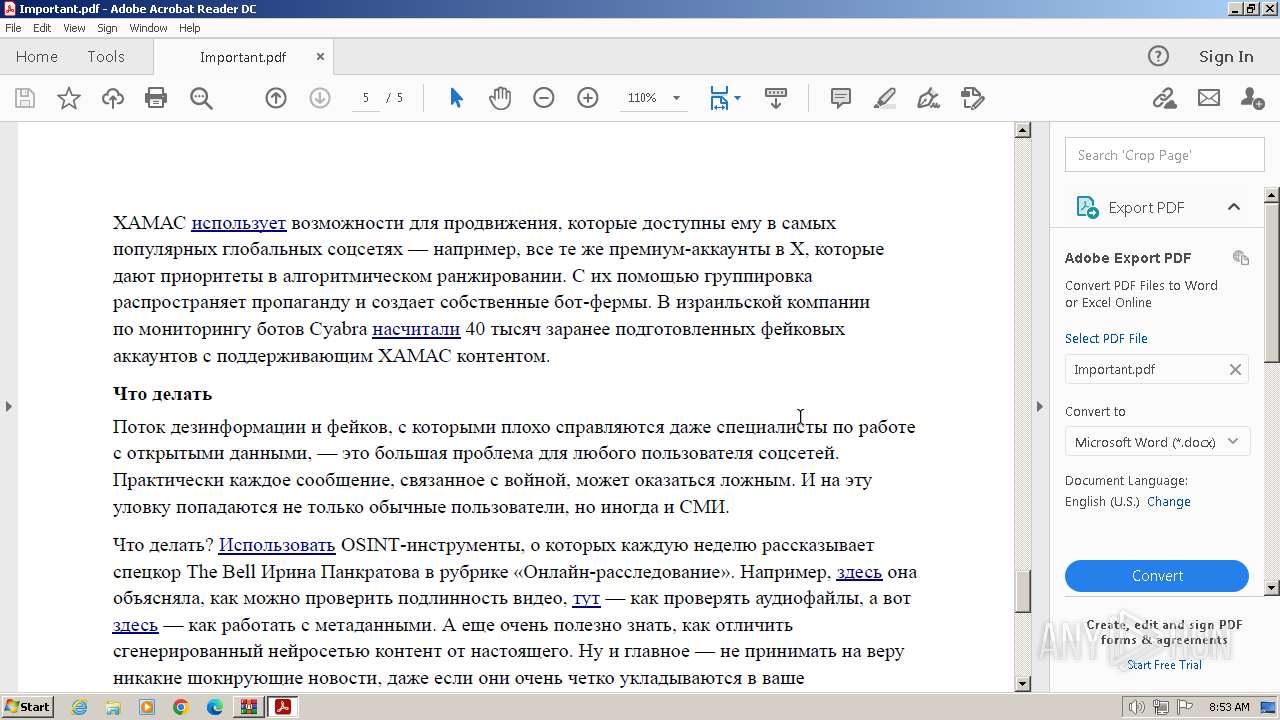Activate the Hand pan tool

click(x=500, y=98)
